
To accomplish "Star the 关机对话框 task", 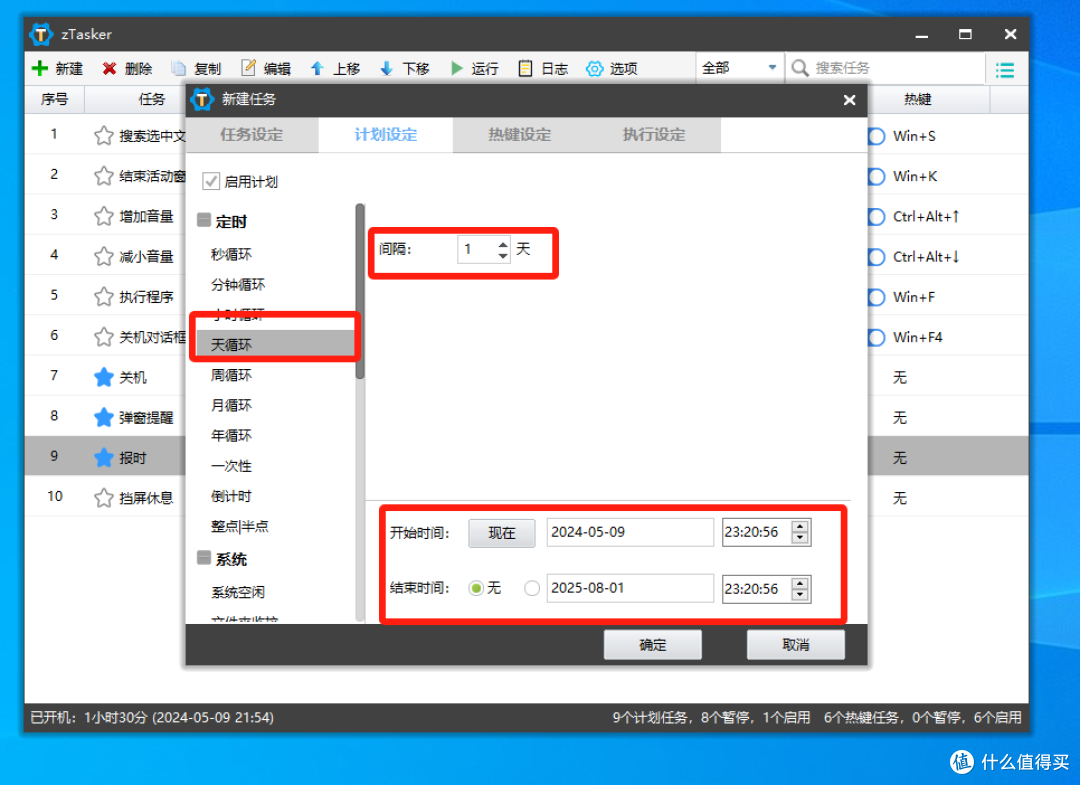I will tap(103, 337).
